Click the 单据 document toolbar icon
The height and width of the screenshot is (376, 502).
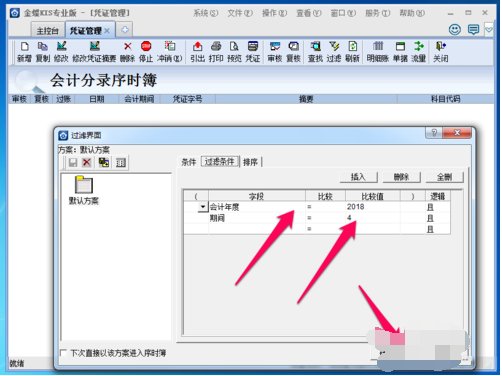click(x=400, y=52)
